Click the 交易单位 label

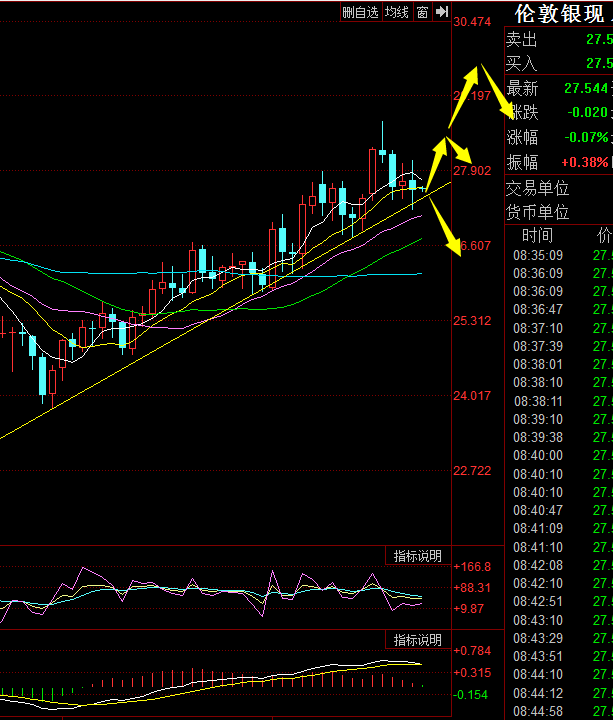538,189
